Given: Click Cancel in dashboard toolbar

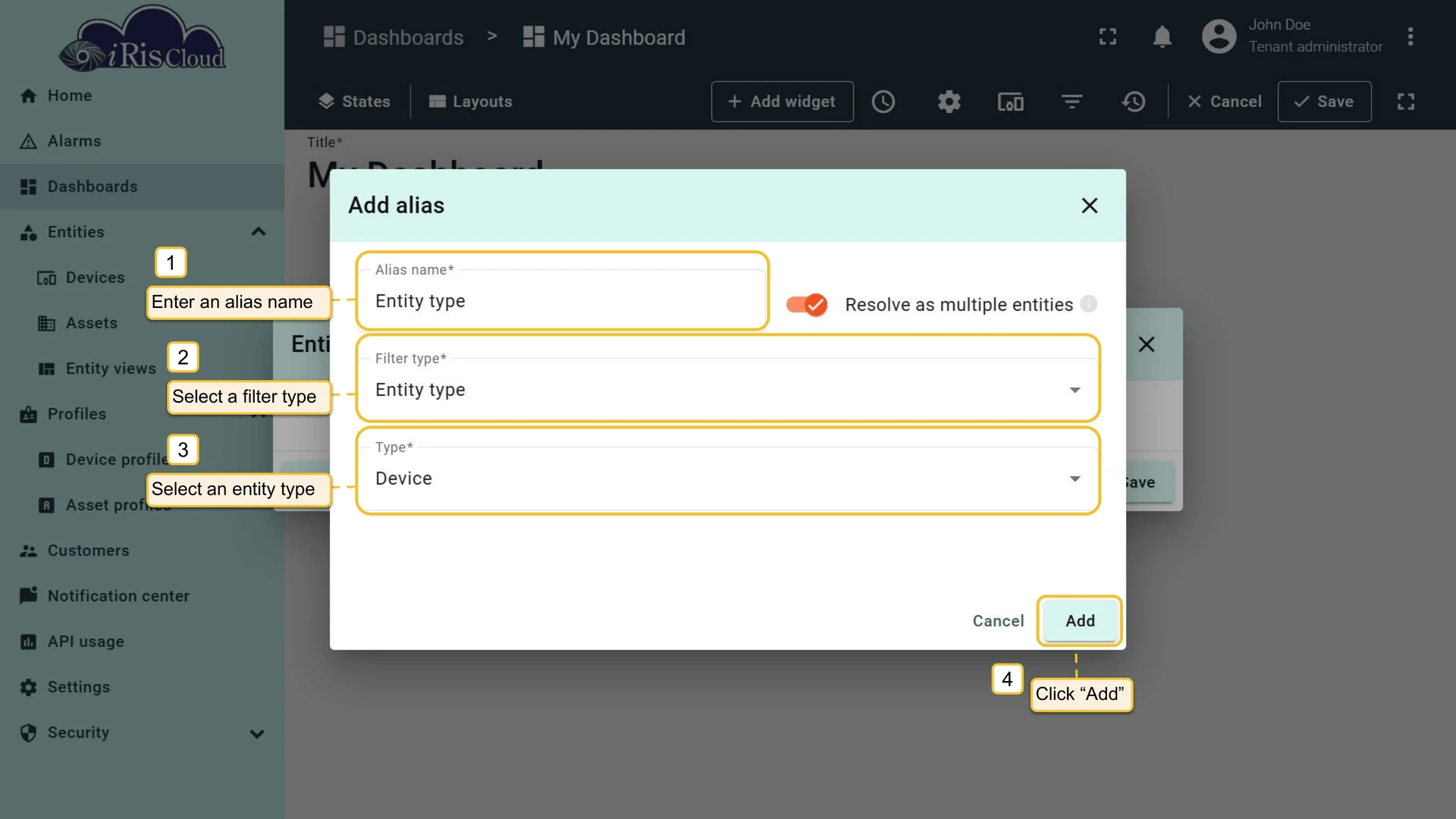Looking at the screenshot, I should (1225, 102).
